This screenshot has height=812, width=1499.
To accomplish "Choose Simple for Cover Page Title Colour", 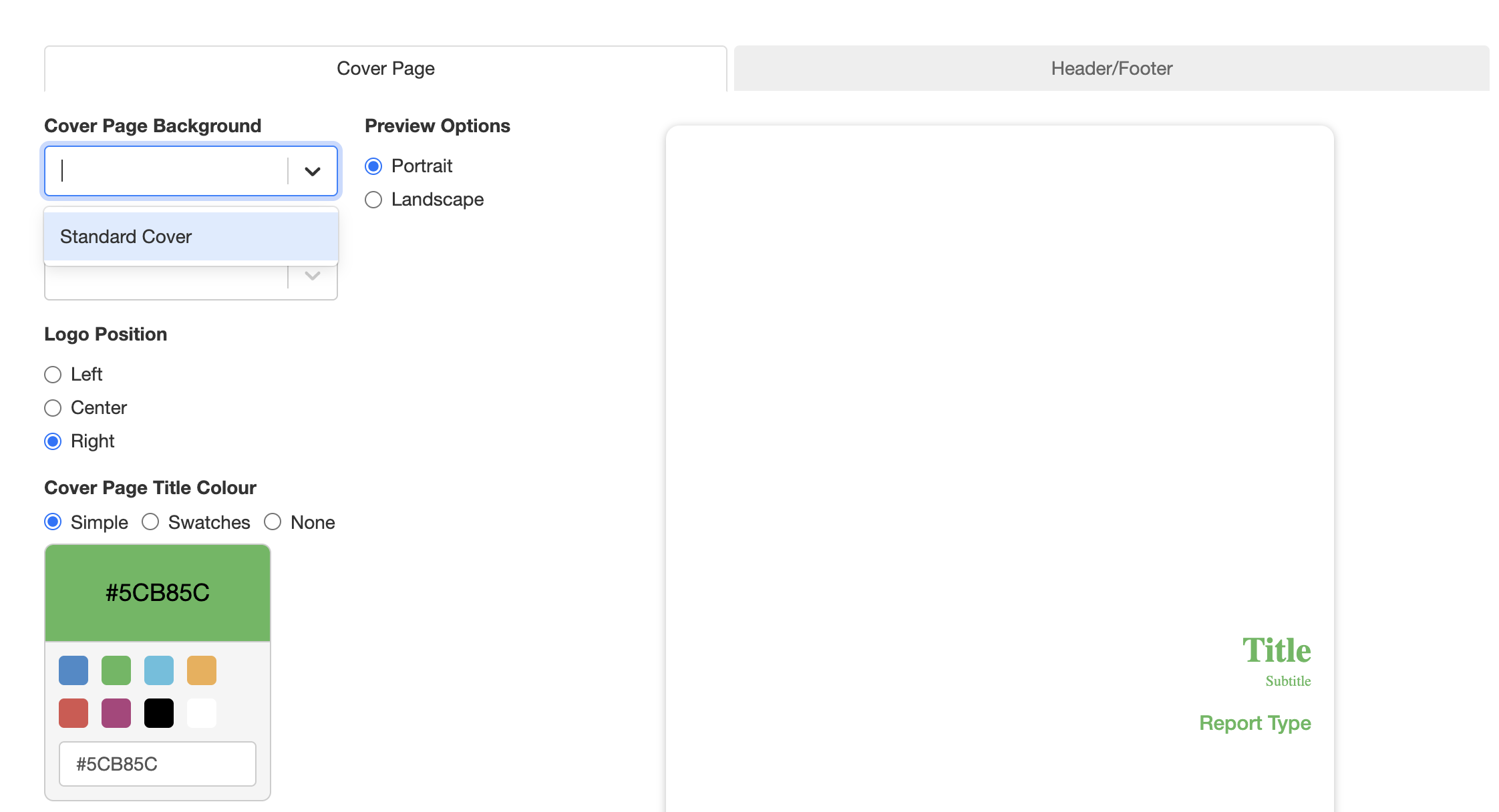I will point(54,522).
